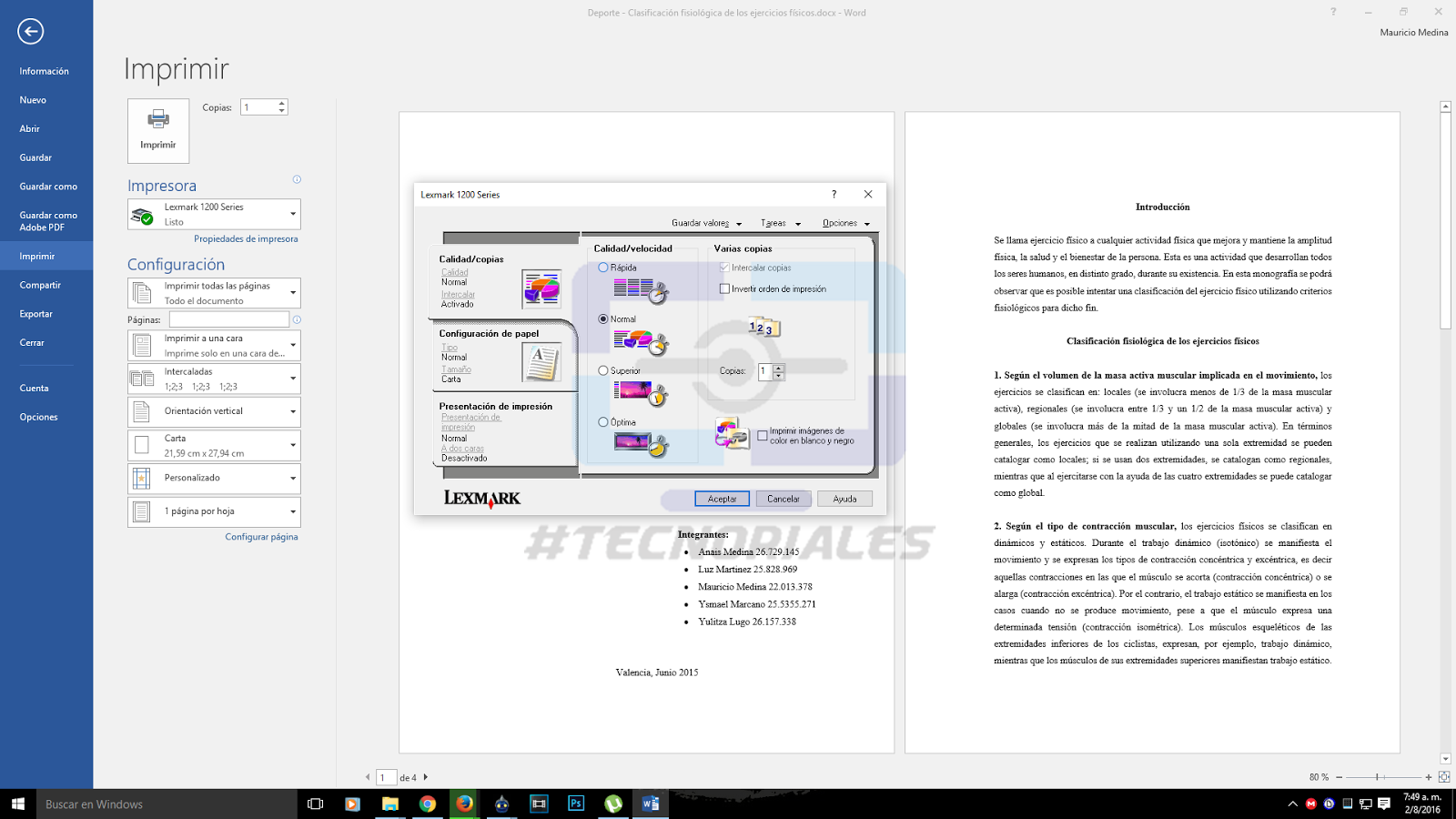Click the help question mark in Lexmark dialog
The width and height of the screenshot is (1456, 819).
click(834, 194)
